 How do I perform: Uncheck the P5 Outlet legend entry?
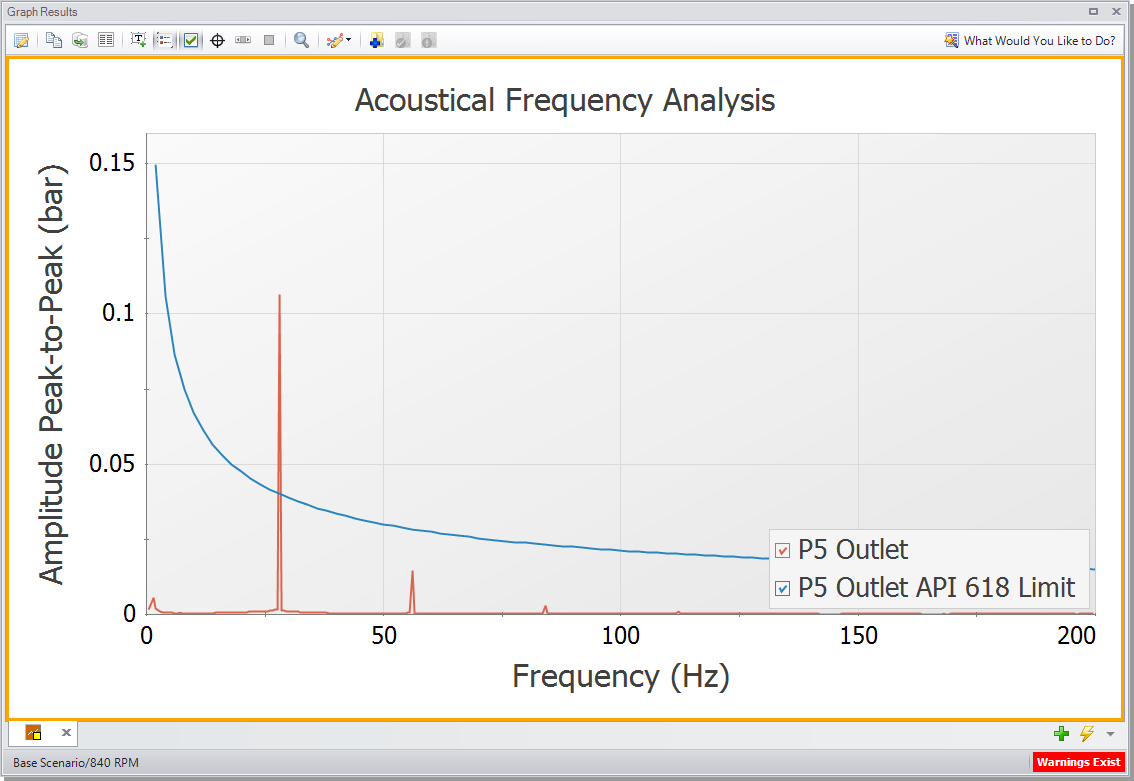point(782,549)
